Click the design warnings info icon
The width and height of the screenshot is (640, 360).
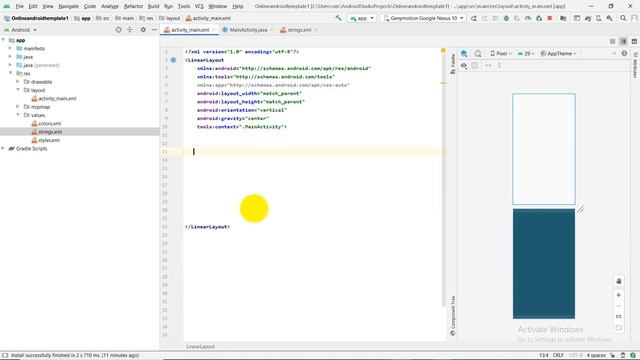pyautogui.click(x=624, y=53)
